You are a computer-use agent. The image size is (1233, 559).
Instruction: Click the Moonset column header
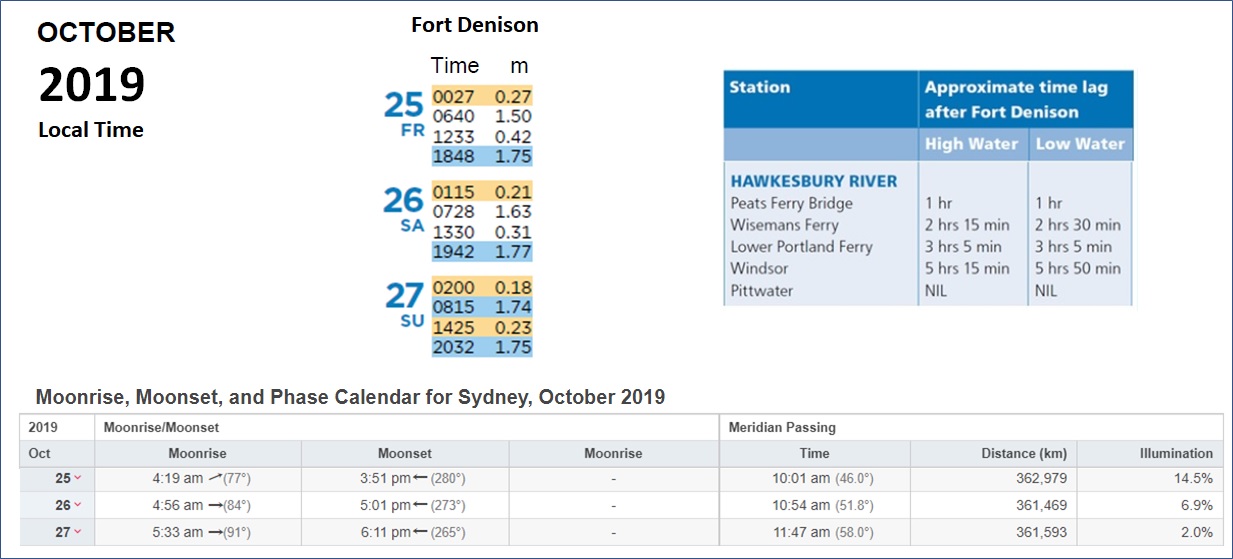click(405, 453)
